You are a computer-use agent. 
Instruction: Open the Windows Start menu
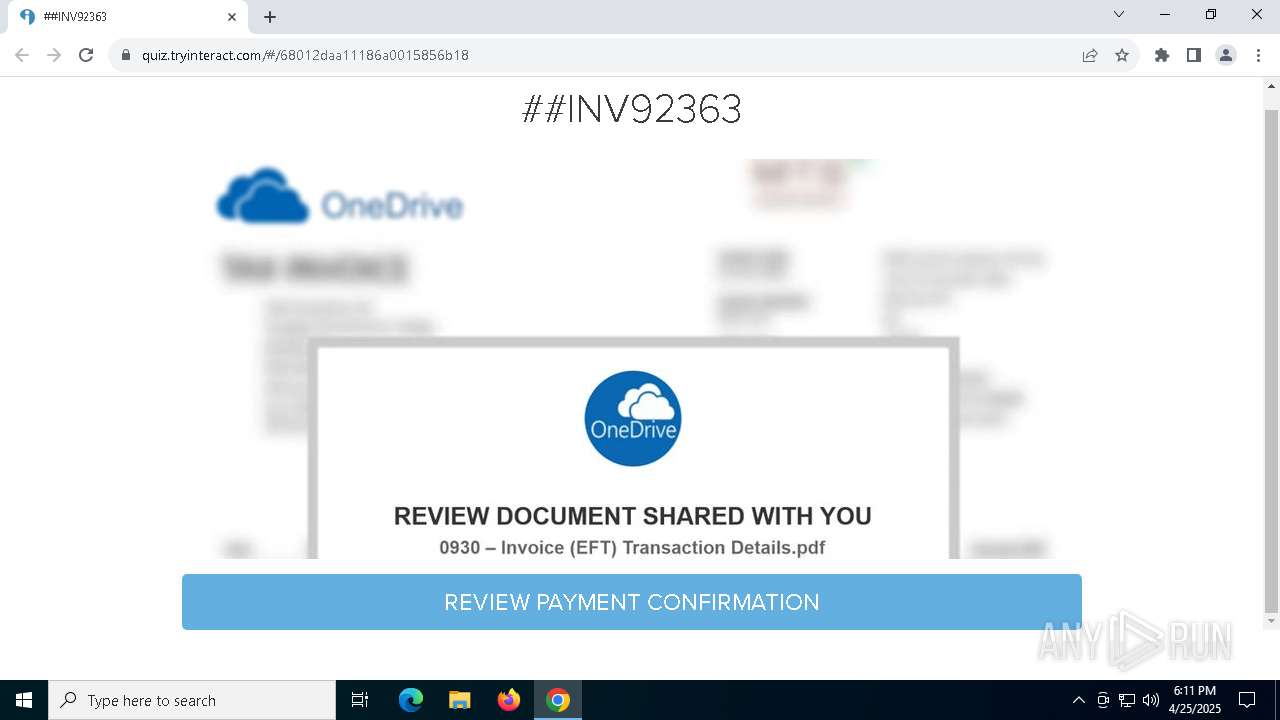tap(24, 700)
